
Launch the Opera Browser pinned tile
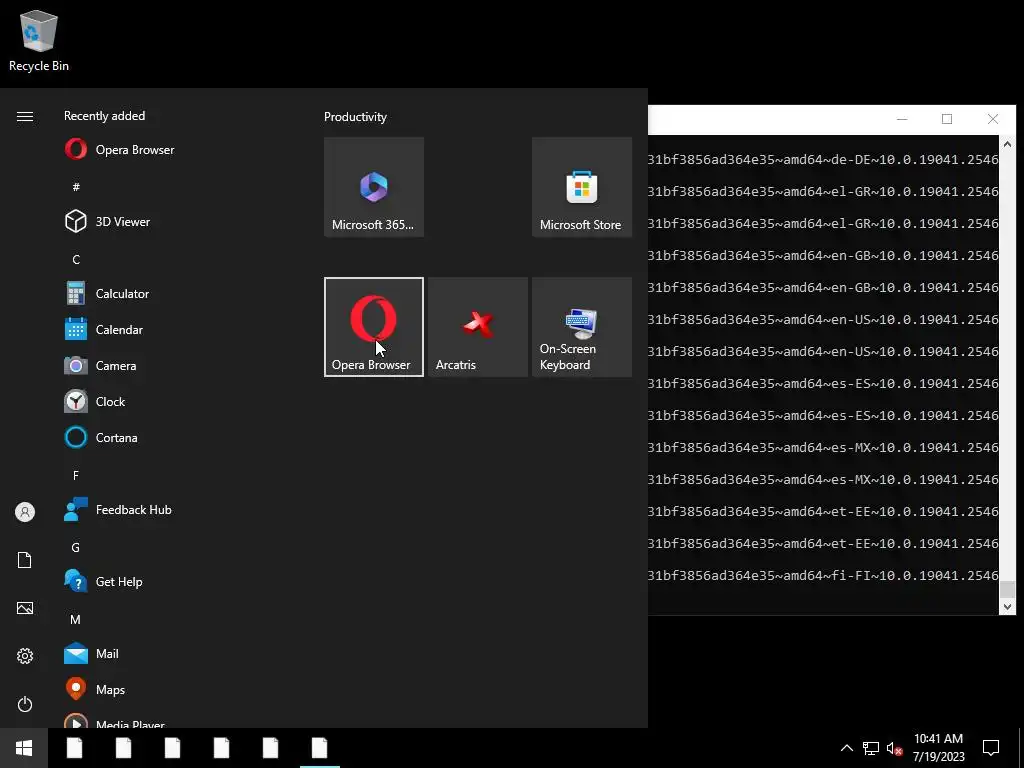click(x=374, y=327)
